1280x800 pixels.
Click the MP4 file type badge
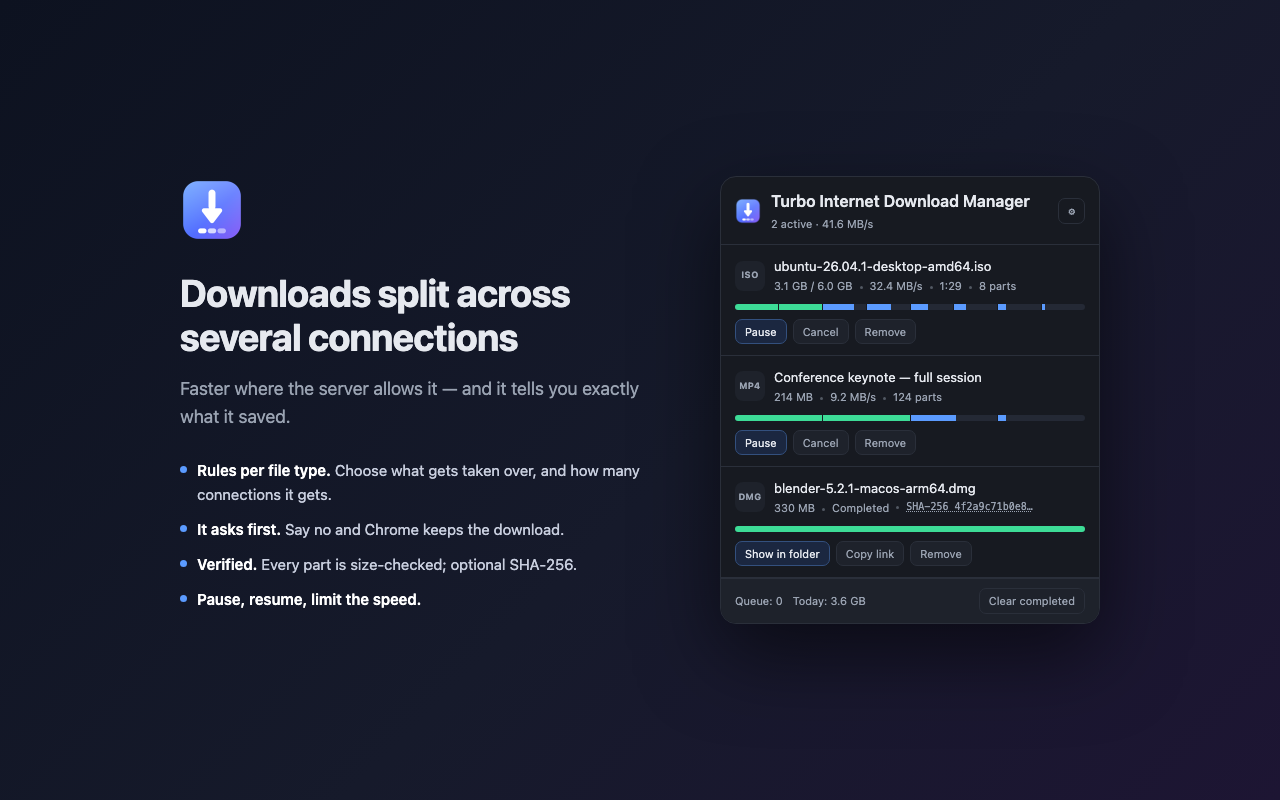pyautogui.click(x=750, y=386)
